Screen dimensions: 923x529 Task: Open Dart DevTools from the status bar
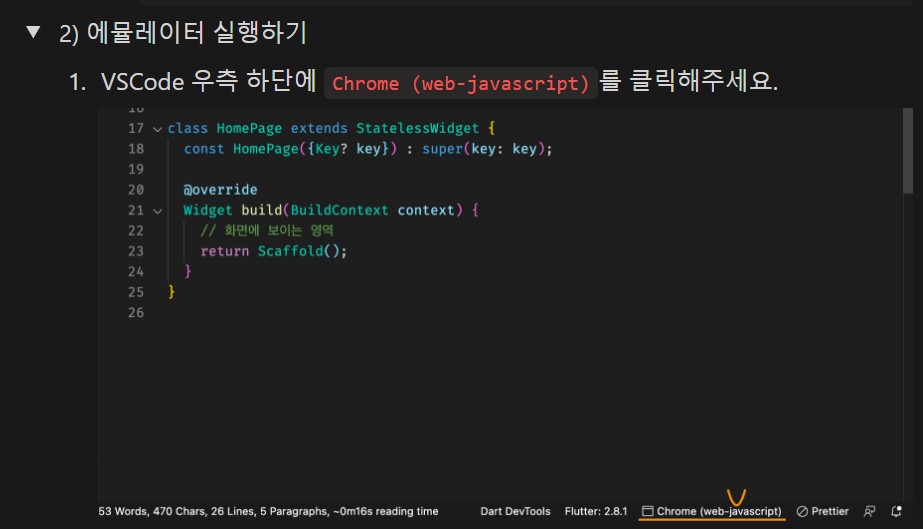click(x=515, y=511)
